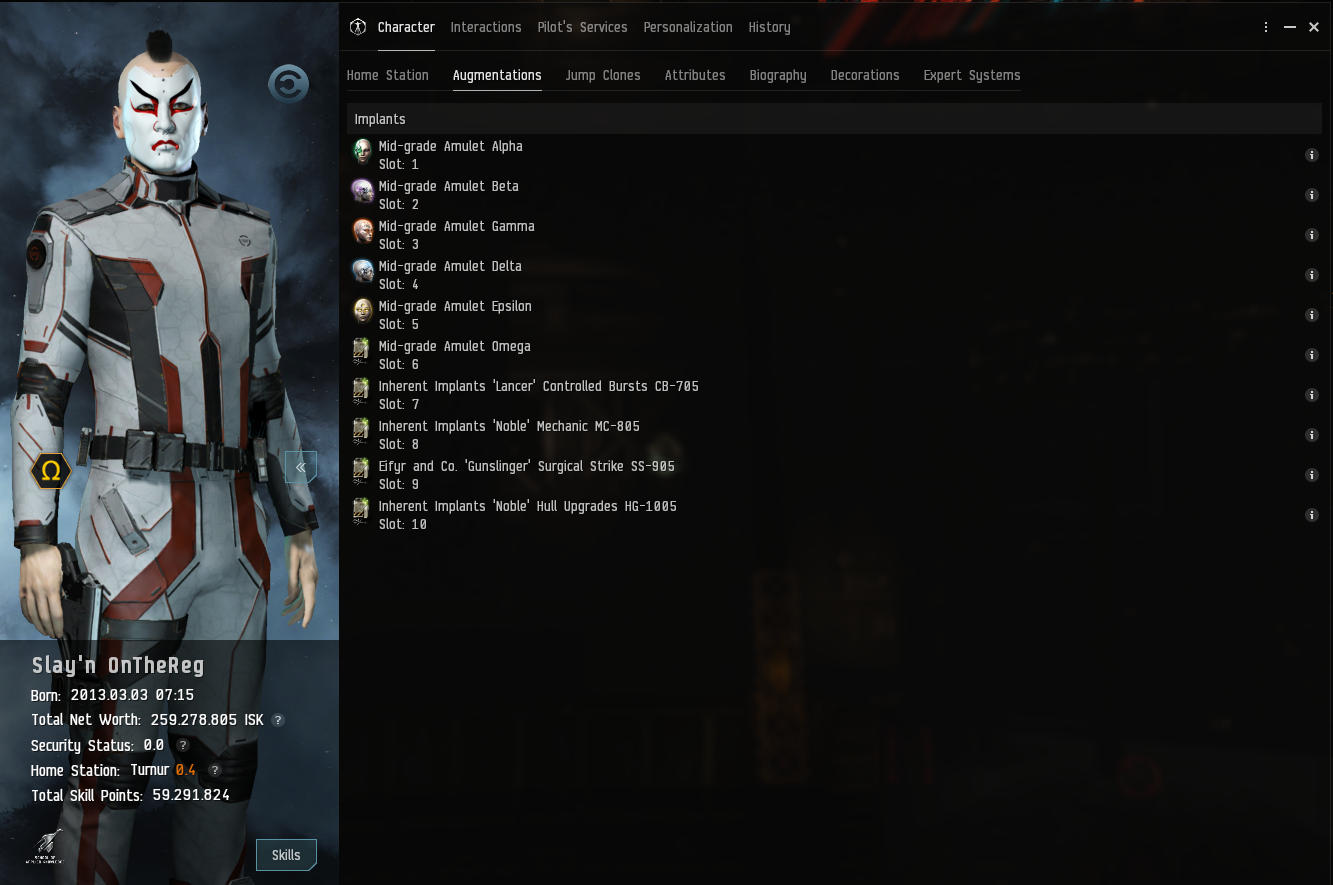Select the 'Lancer' Controlled Bursts CB-705 text

pyautogui.click(x=538, y=386)
